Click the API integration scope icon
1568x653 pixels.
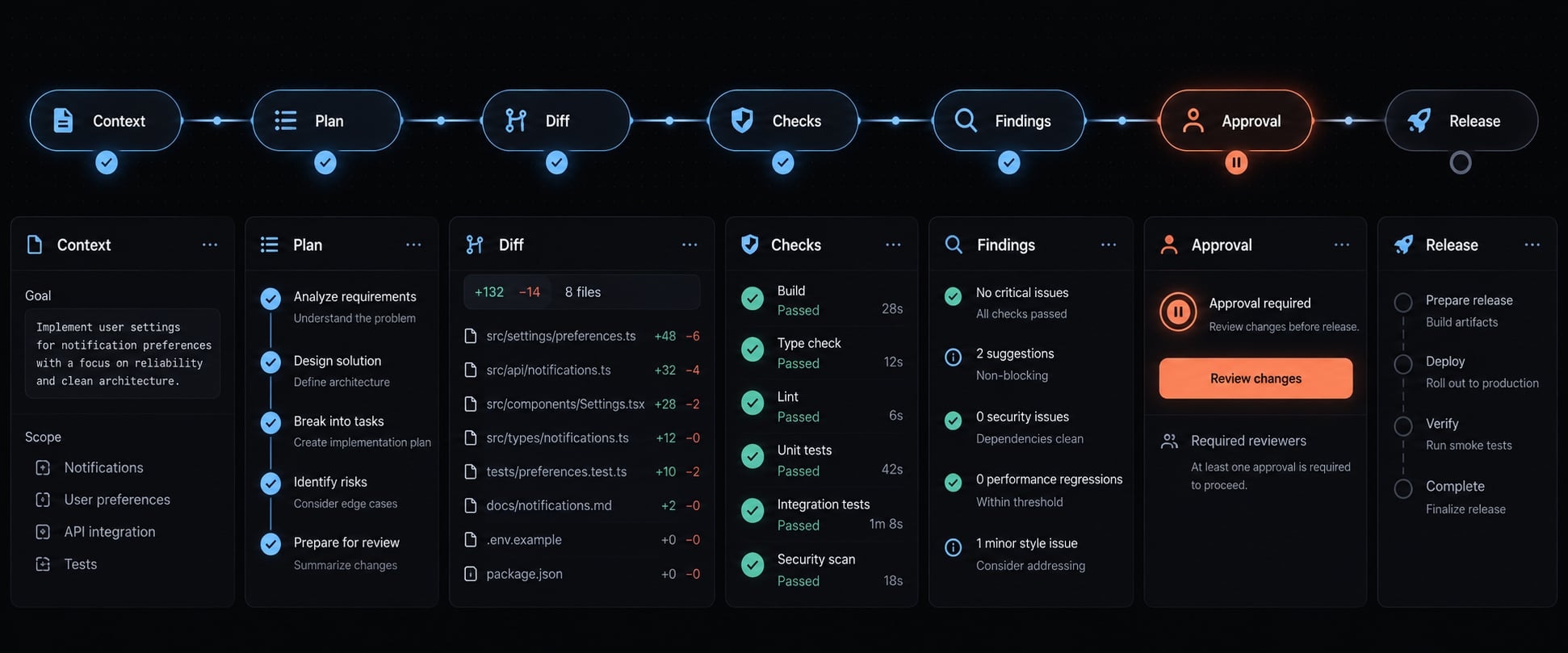43,532
